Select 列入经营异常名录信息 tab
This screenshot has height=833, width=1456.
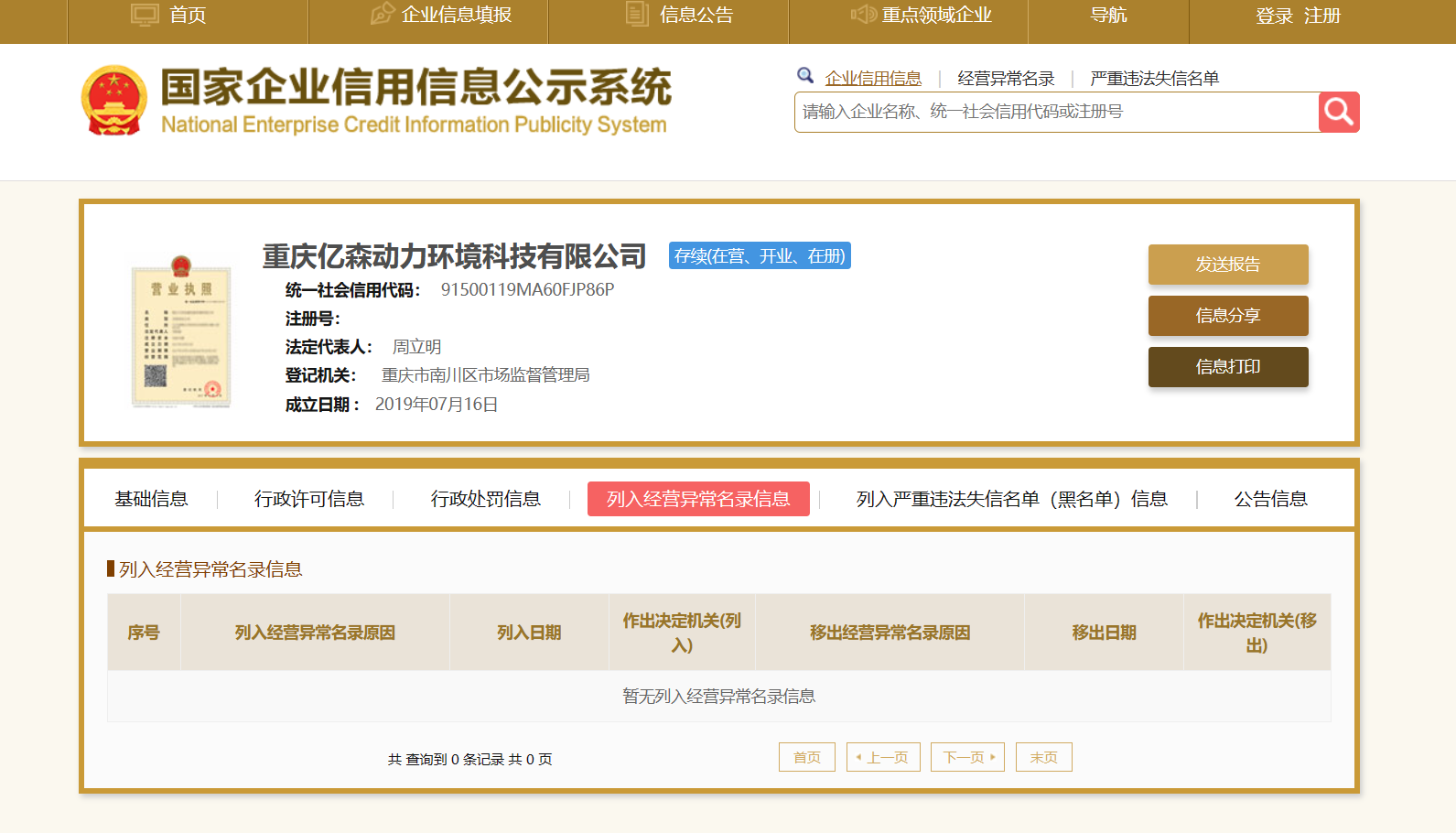pos(698,499)
